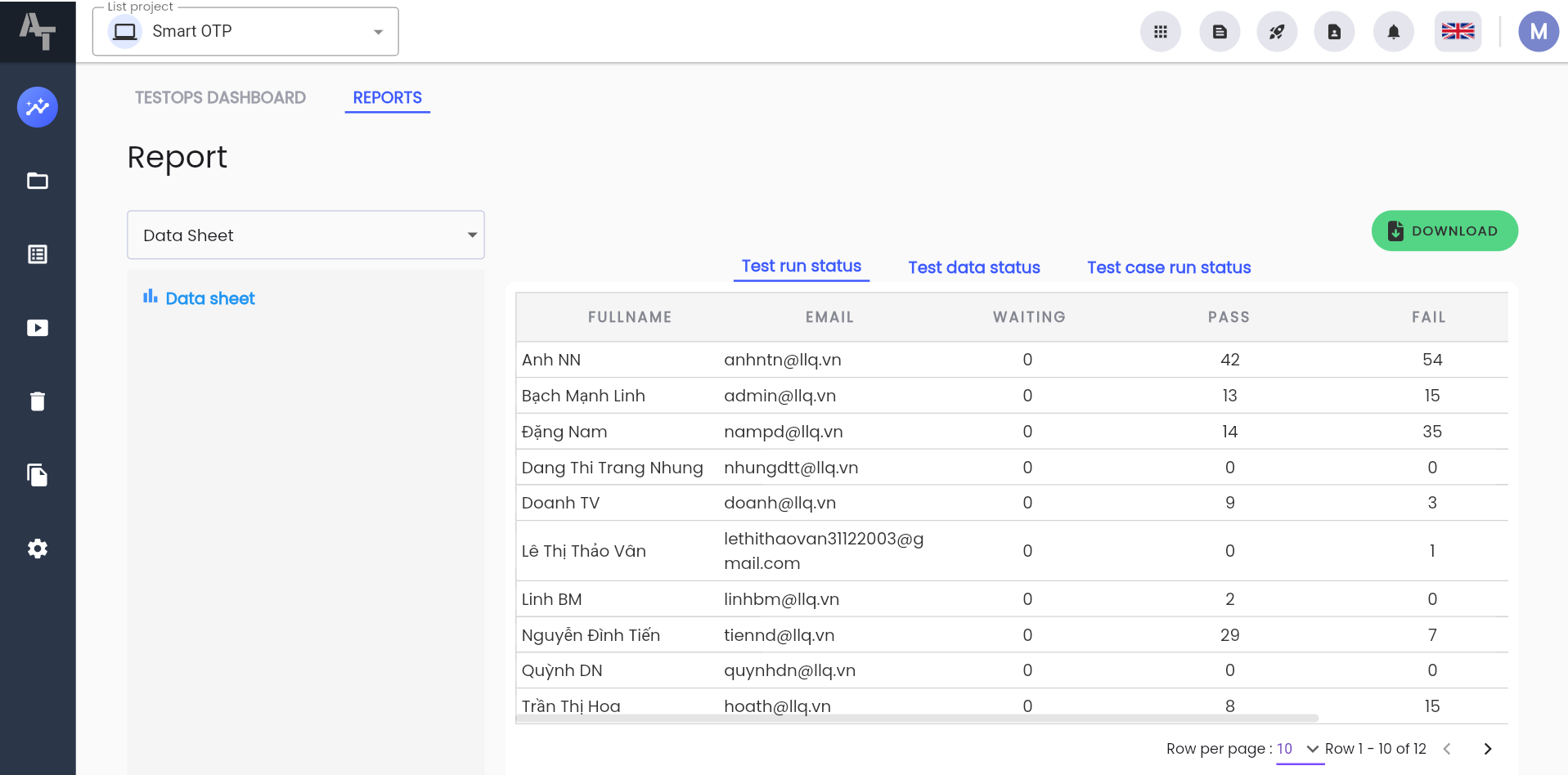Open the Data Sheet report type dropdown
Screen dimensions: 1568x775
tap(306, 235)
